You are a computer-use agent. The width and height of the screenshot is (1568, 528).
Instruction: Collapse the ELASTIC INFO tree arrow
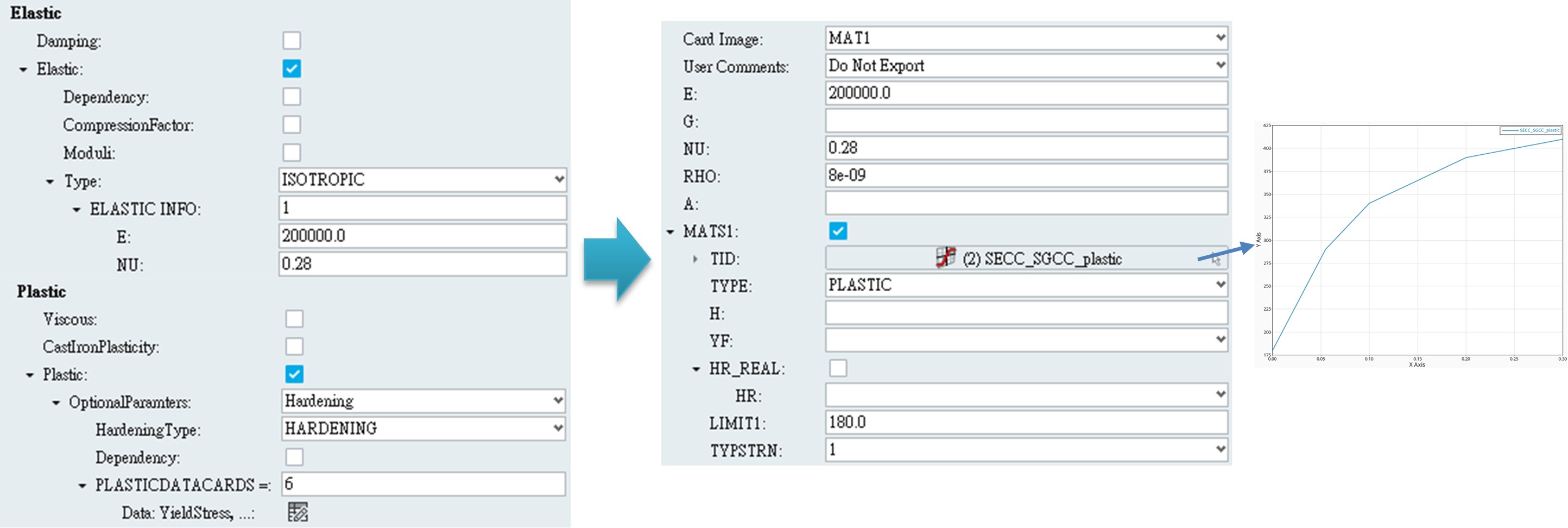coord(77,210)
